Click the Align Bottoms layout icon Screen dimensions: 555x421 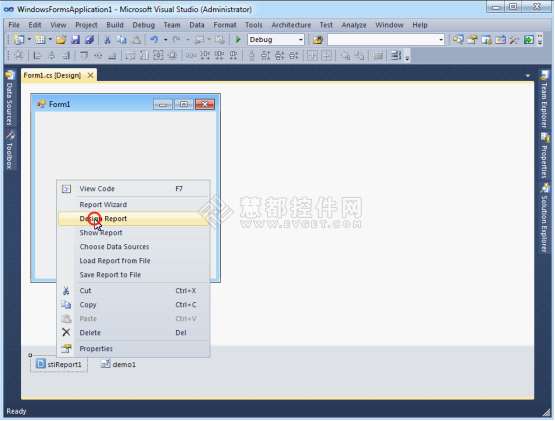[113, 56]
